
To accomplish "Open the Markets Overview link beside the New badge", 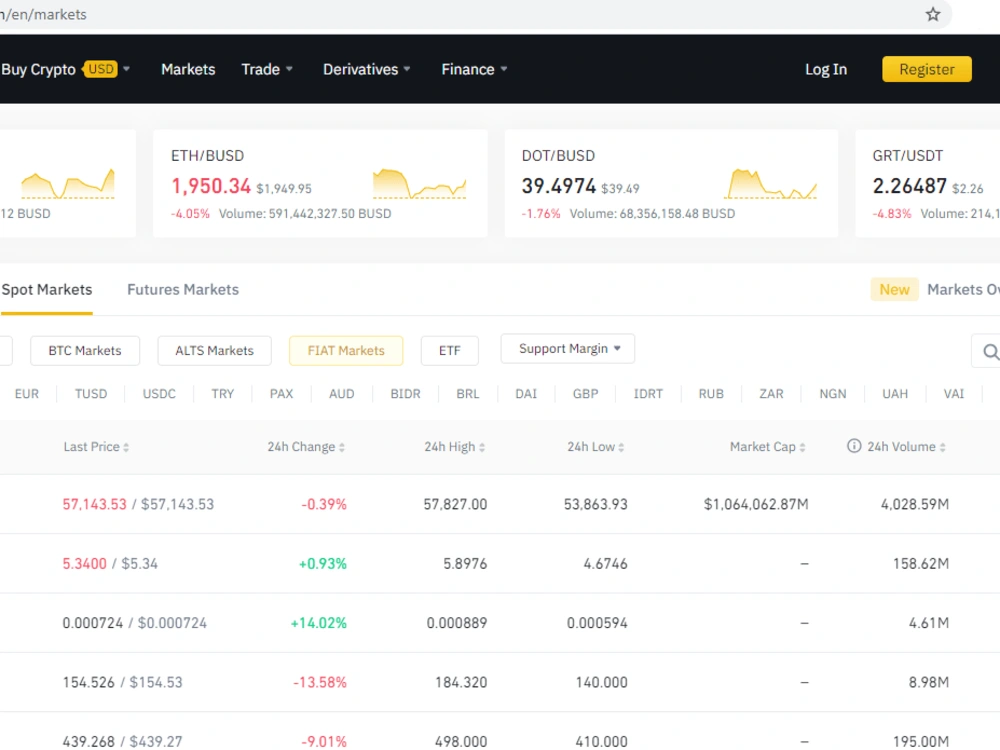I will click(963, 290).
